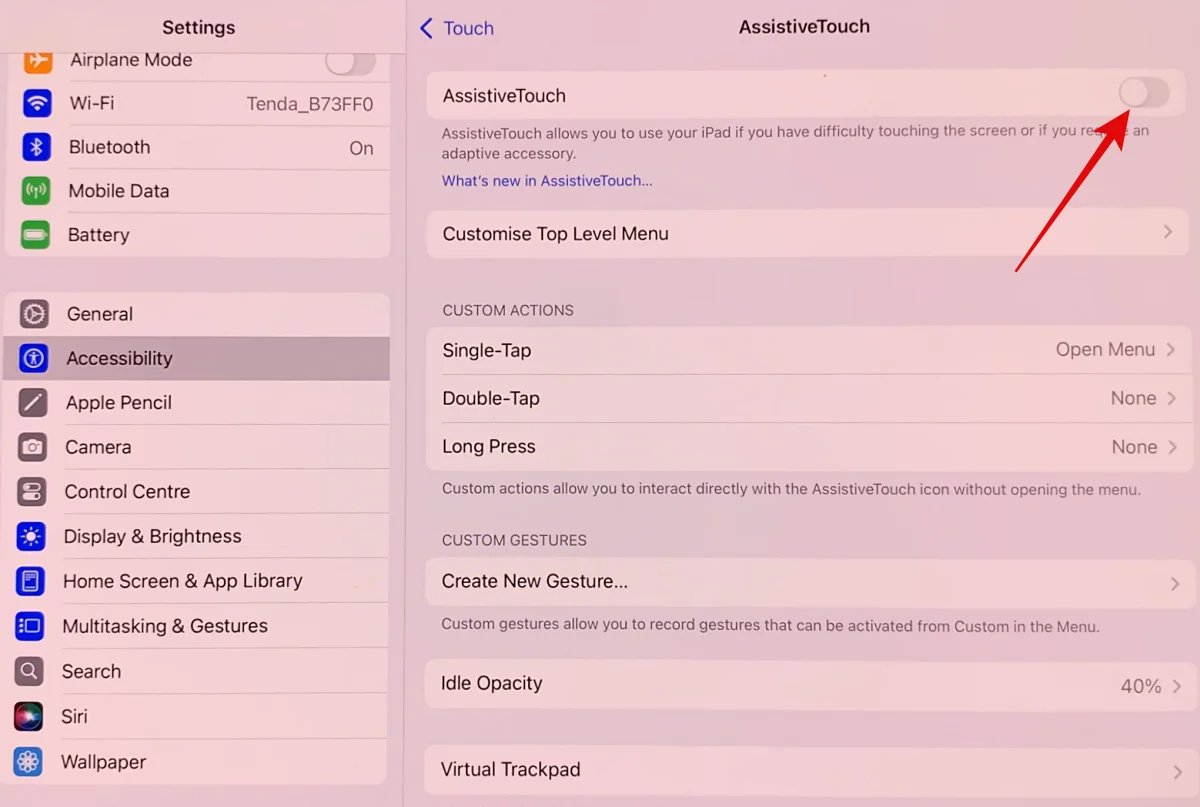This screenshot has height=807, width=1200.
Task: Open Virtual Trackpad chevron
Action: coord(1178,772)
